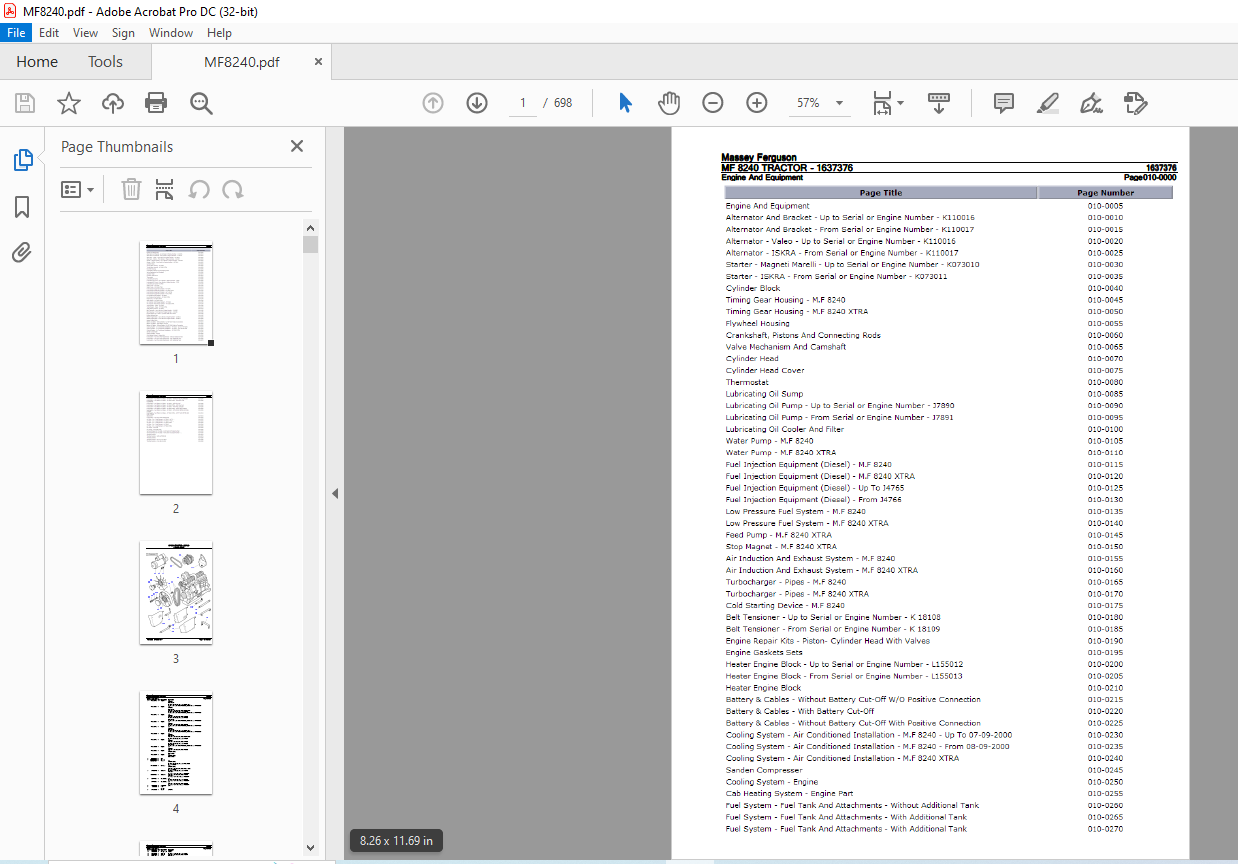Click the thumbnails panel scrollbar thumb
The height and width of the screenshot is (864, 1238).
pos(310,244)
